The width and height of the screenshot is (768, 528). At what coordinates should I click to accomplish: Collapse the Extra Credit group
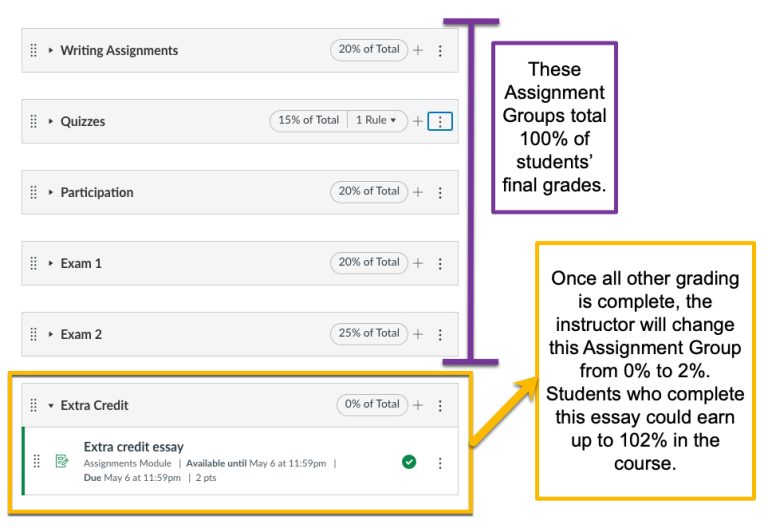coord(51,406)
